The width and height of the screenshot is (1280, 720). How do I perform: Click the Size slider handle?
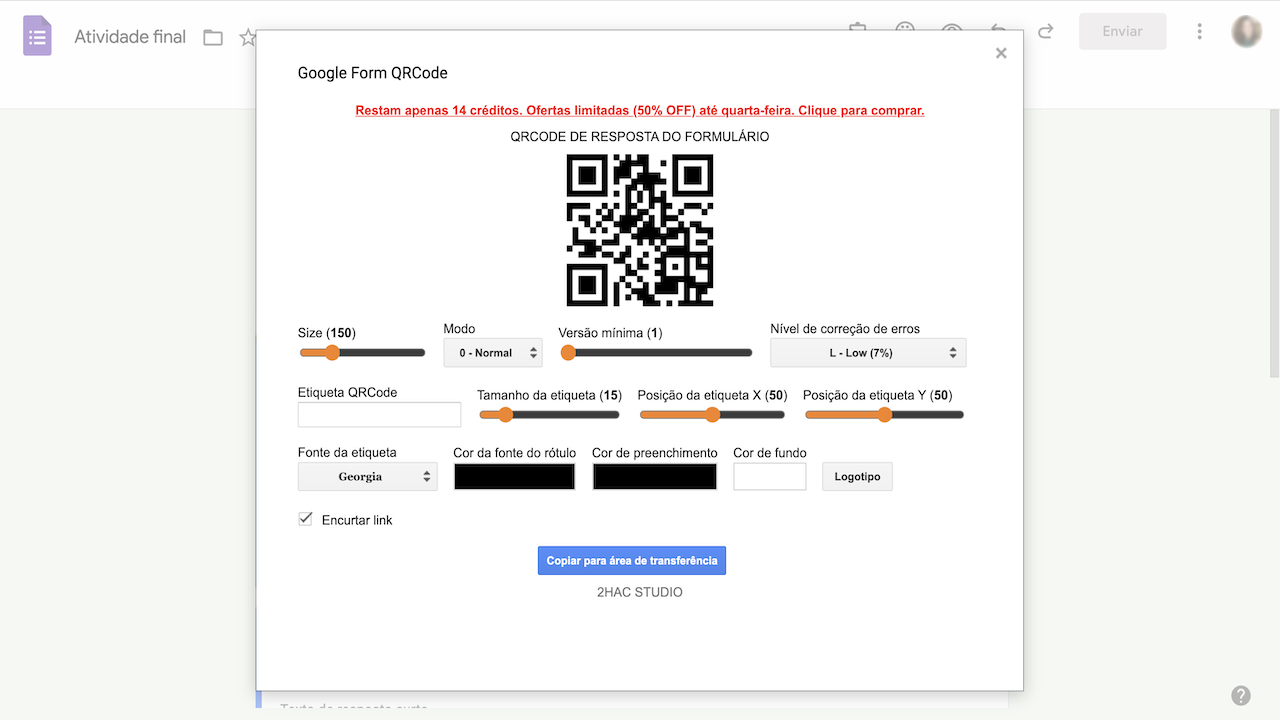coord(332,353)
